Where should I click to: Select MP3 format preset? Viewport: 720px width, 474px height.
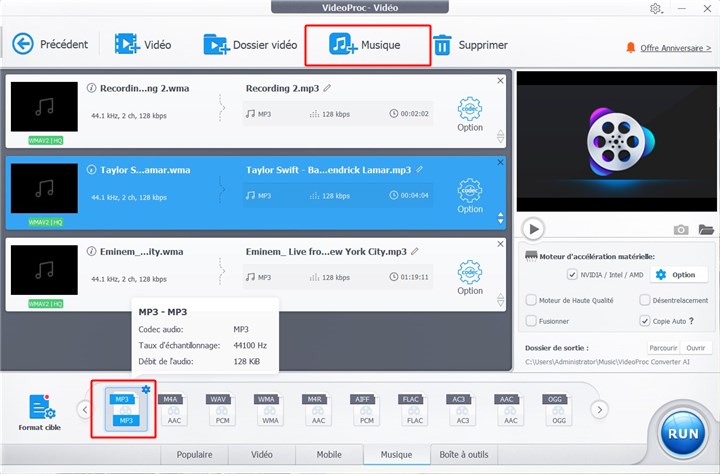click(x=126, y=409)
